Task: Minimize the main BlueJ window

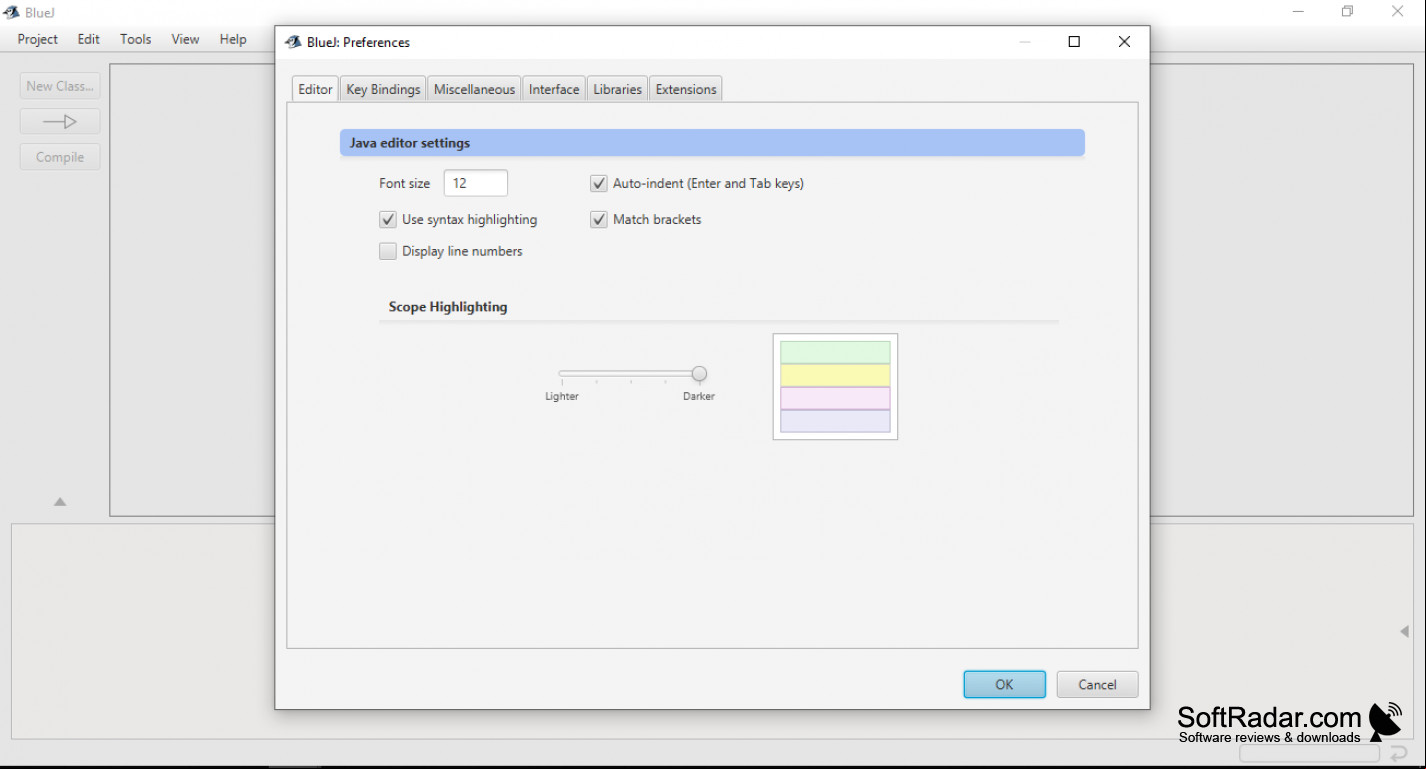Action: (x=1298, y=12)
